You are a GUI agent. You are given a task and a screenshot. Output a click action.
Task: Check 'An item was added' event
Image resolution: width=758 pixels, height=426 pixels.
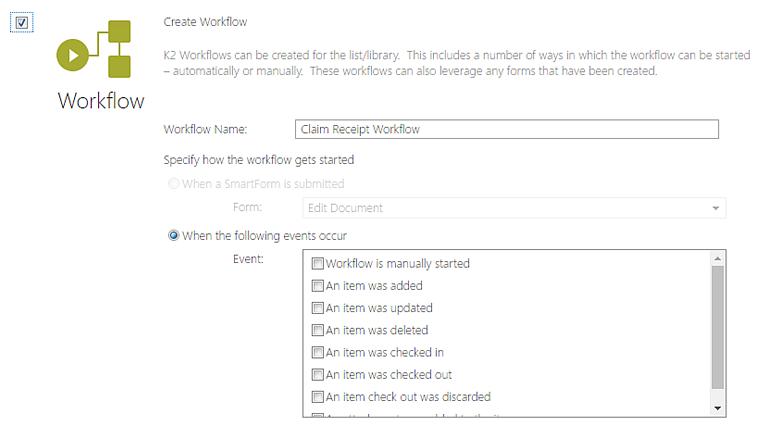tap(318, 286)
